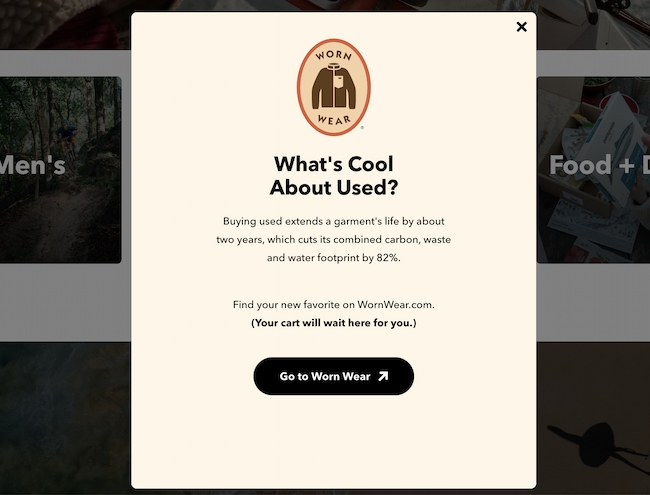The image size is (650, 495).
Task: Click the Worn Wear oval logo badge
Action: (x=334, y=87)
